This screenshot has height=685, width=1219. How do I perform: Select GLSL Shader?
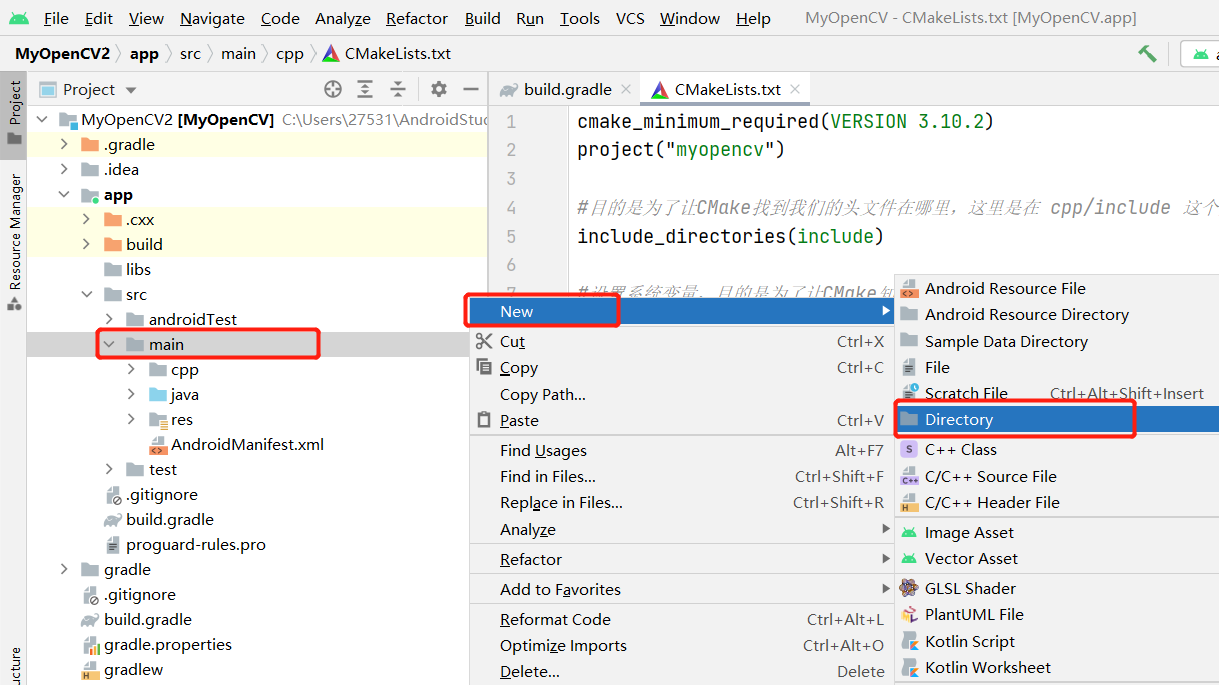1057,588
